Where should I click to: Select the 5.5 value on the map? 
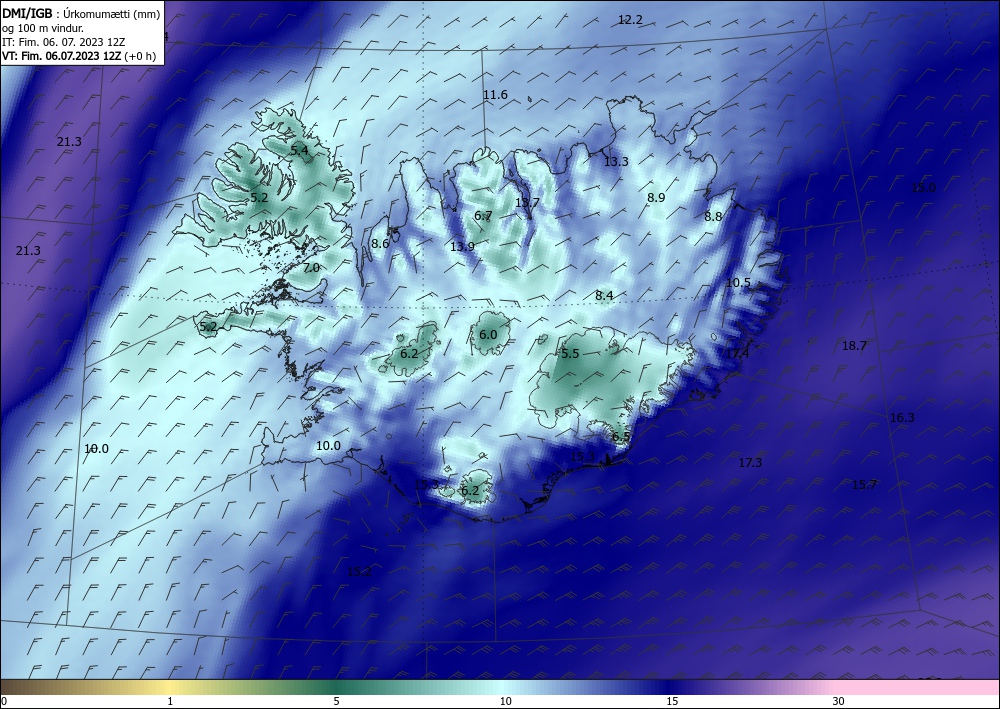coord(570,354)
